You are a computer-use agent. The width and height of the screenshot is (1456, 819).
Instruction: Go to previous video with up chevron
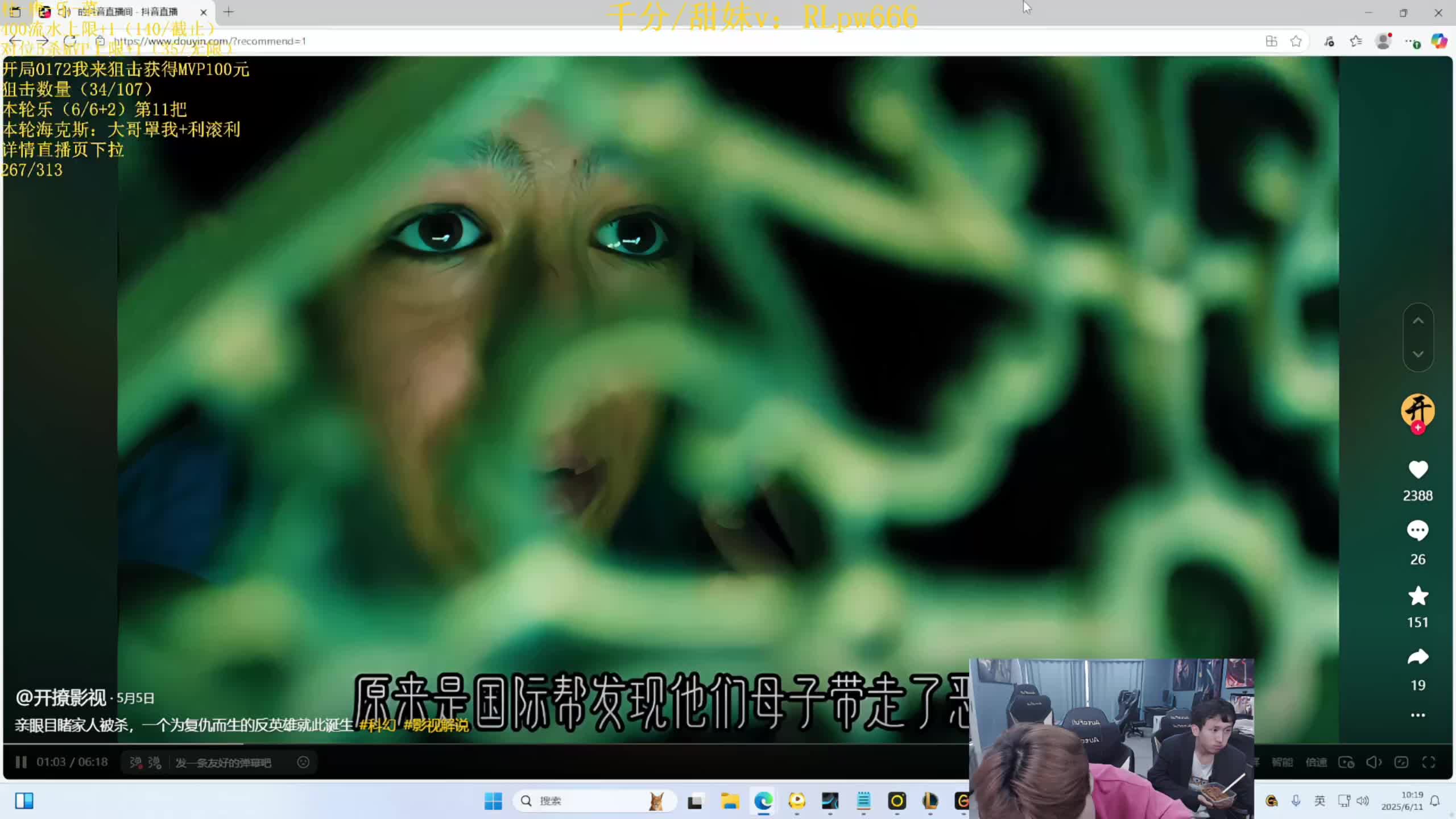pyautogui.click(x=1418, y=321)
